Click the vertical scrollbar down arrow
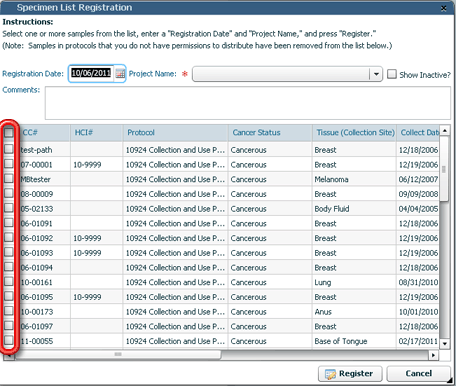Image resolution: width=456 pixels, height=386 pixels. (445, 343)
